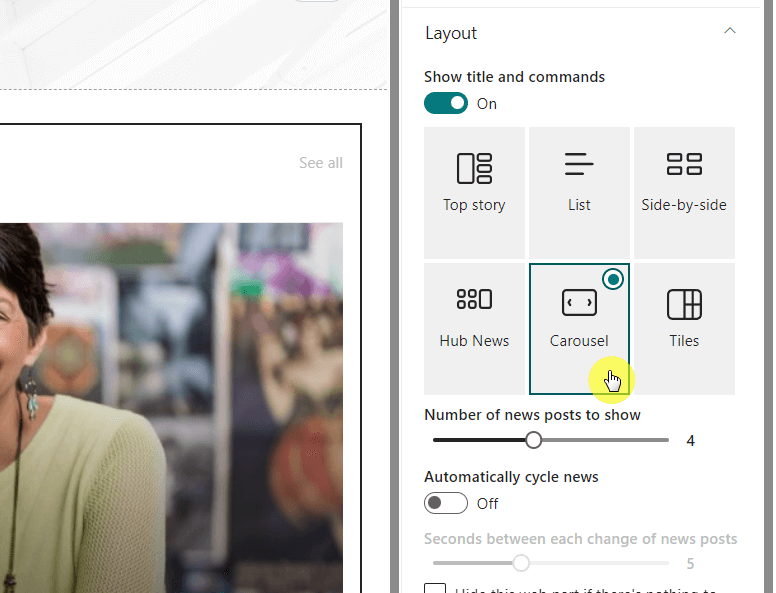Tick the Hide this web part checkbox
Image resolution: width=776 pixels, height=593 pixels.
click(435, 589)
